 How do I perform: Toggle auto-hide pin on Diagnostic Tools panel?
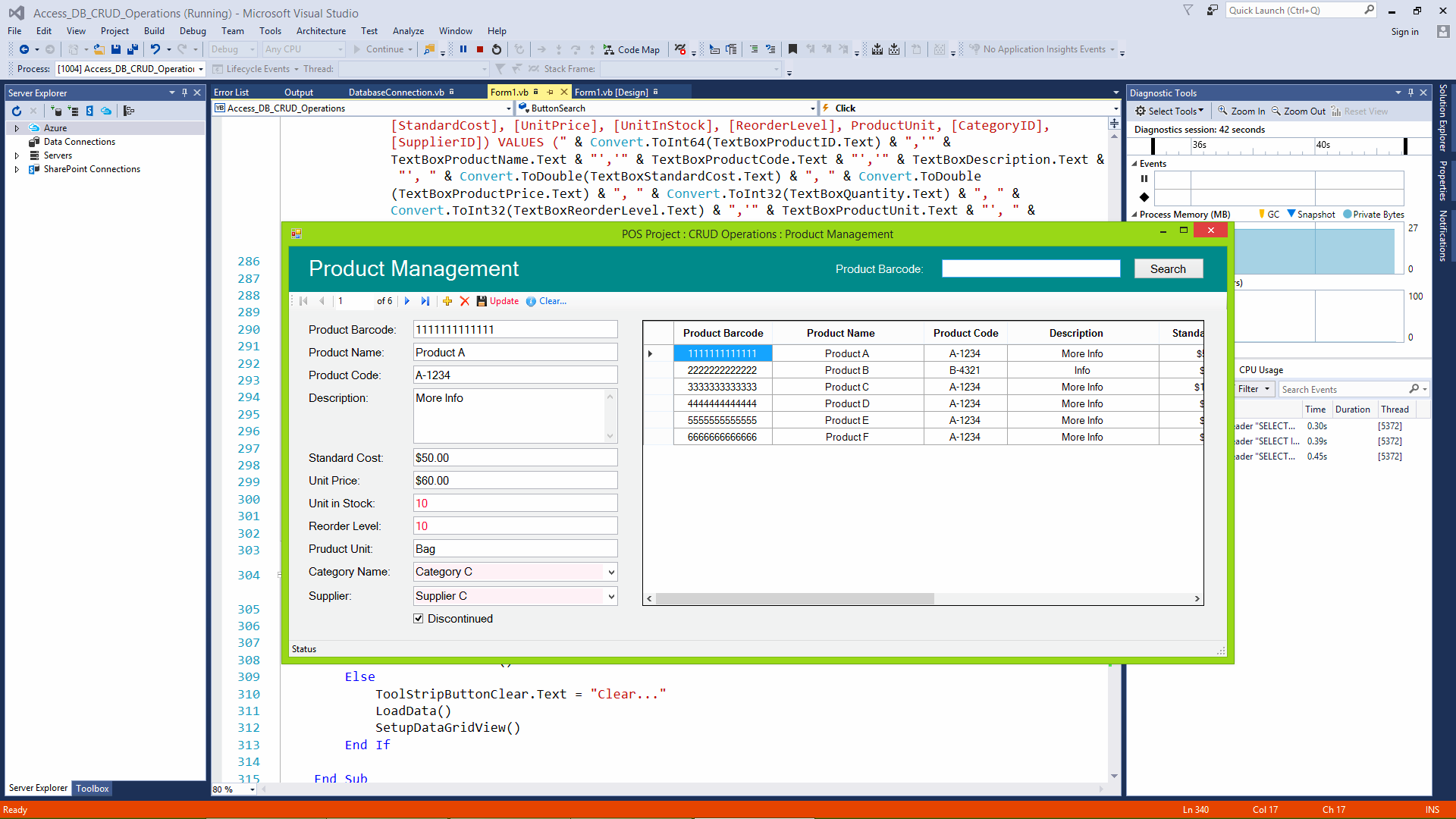[x=1410, y=93]
